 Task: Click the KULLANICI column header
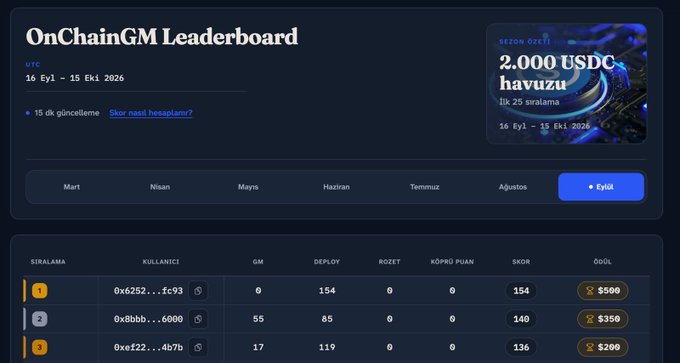(x=161, y=262)
